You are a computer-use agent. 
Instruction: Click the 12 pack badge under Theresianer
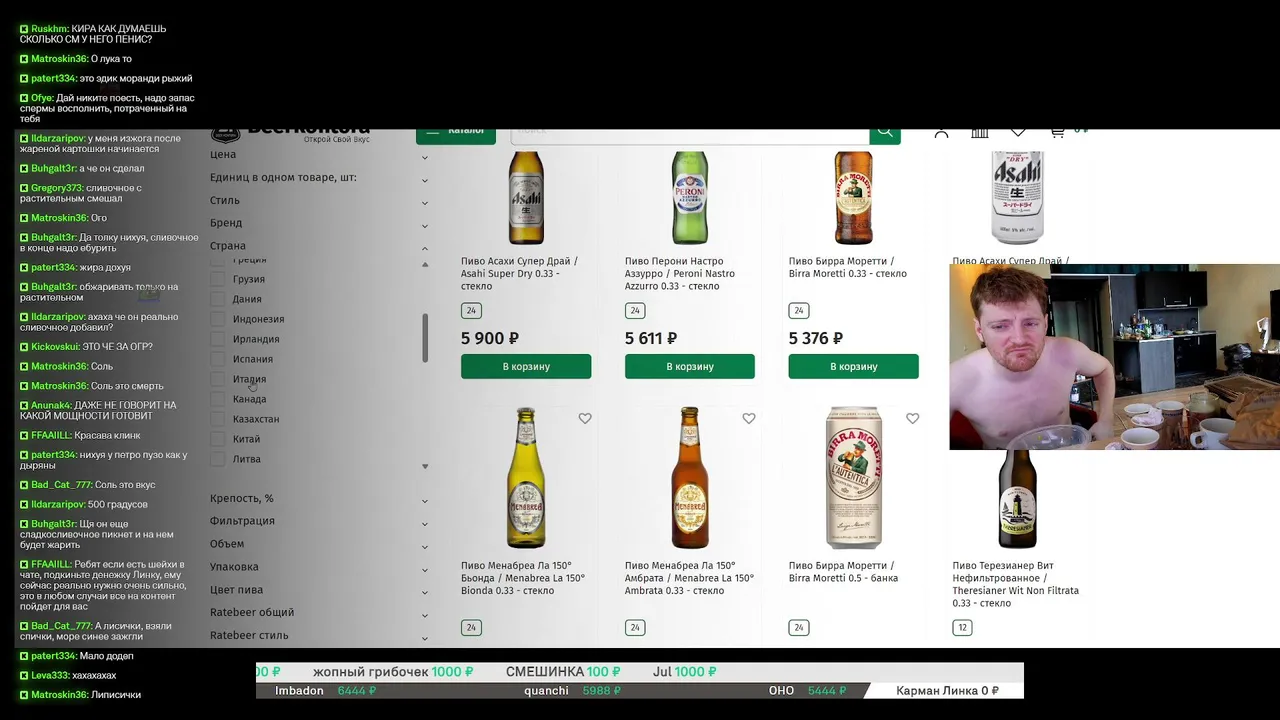[962, 628]
